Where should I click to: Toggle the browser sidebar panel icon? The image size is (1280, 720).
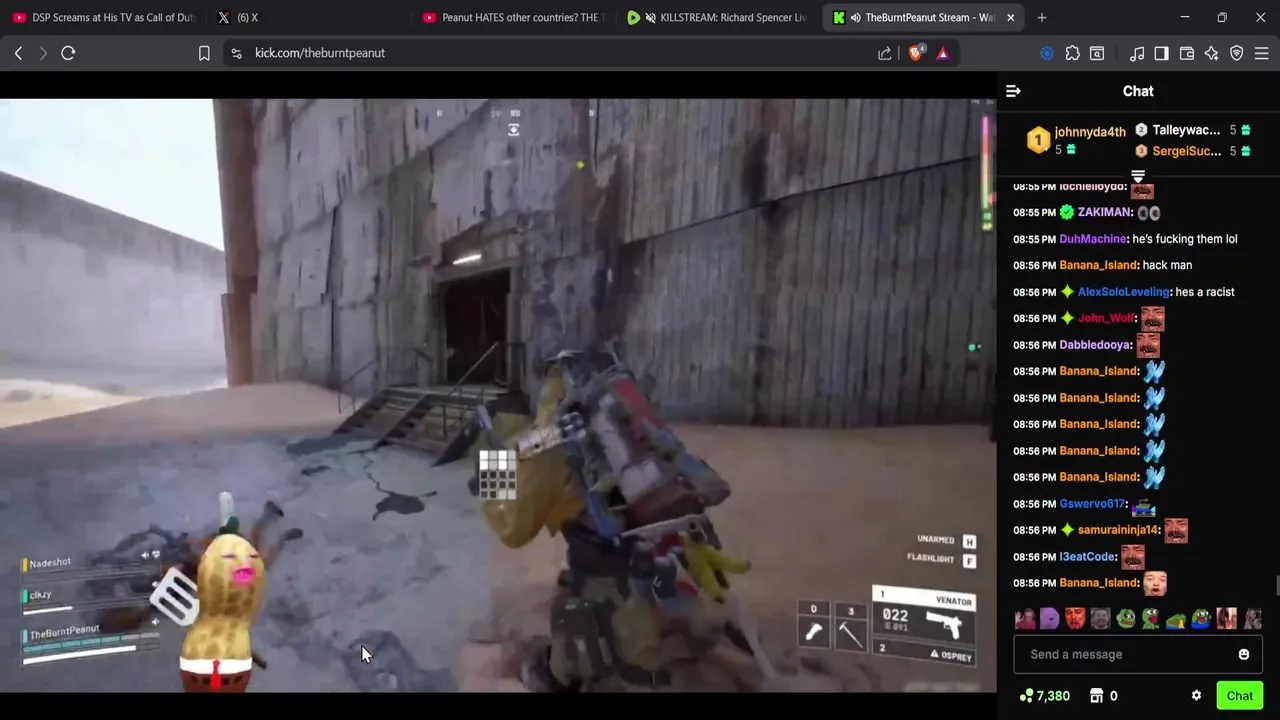coord(1161,53)
